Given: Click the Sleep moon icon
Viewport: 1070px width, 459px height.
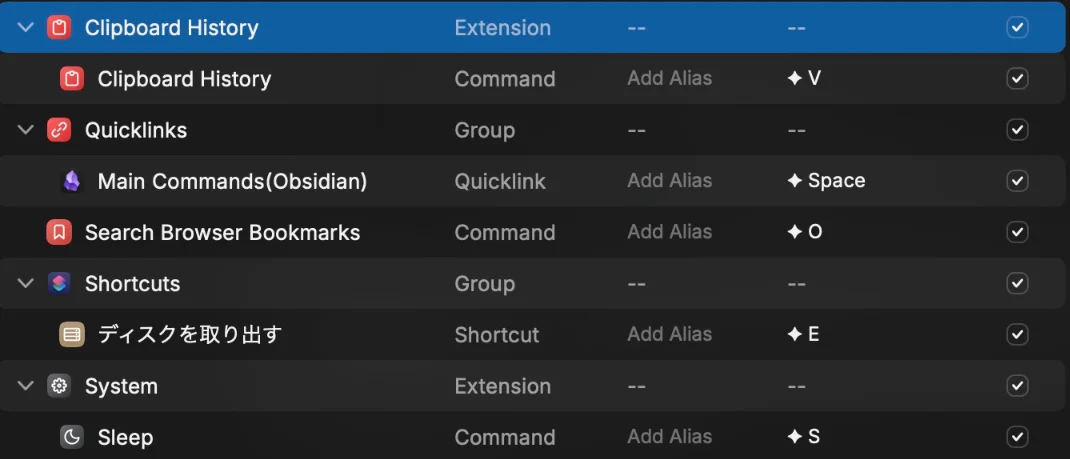Looking at the screenshot, I should pos(72,437).
